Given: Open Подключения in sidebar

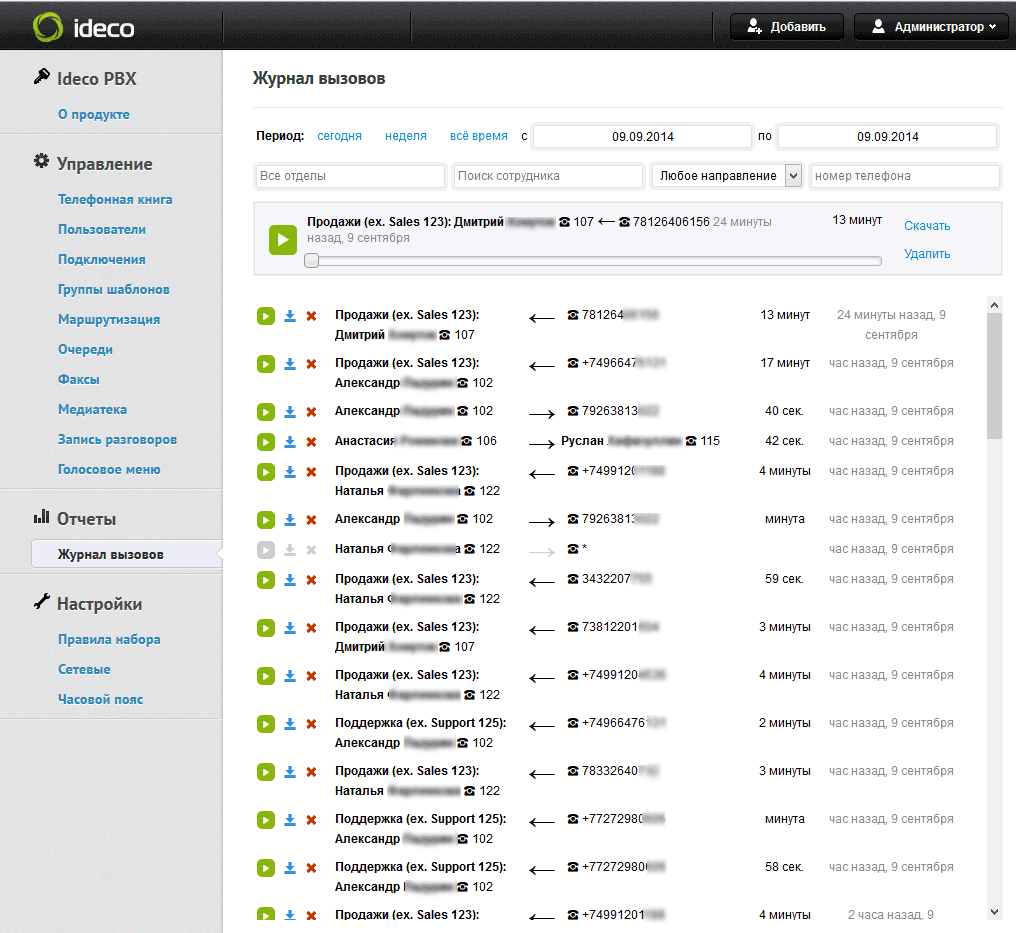Looking at the screenshot, I should (102, 259).
